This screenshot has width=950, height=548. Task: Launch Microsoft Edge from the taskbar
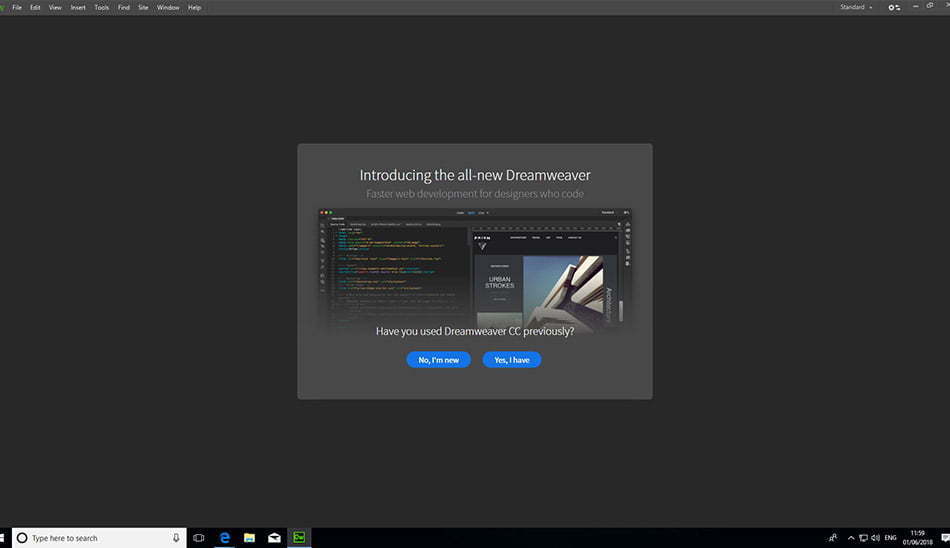pyautogui.click(x=225, y=538)
